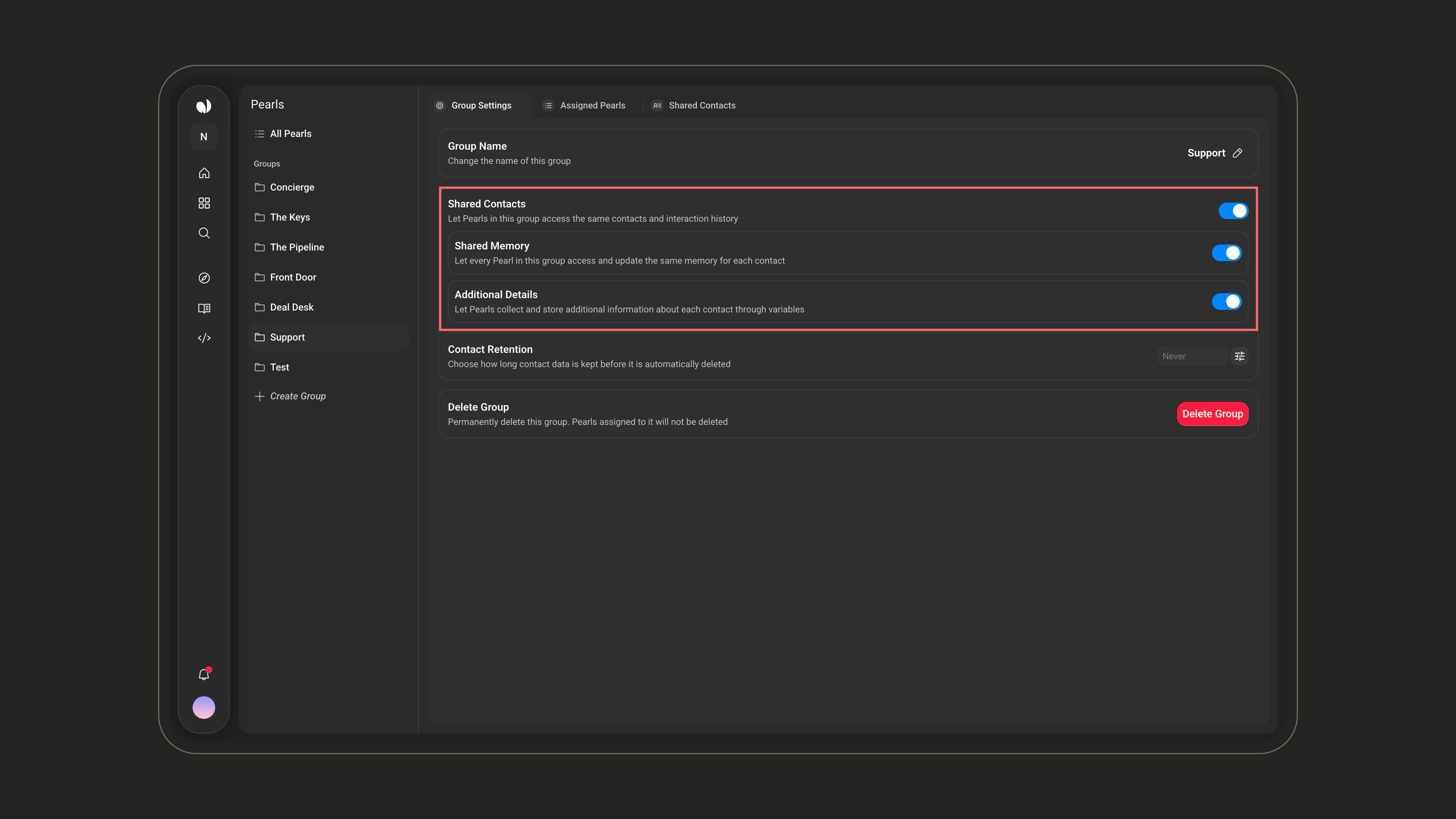Open notifications bell icon

(x=204, y=674)
